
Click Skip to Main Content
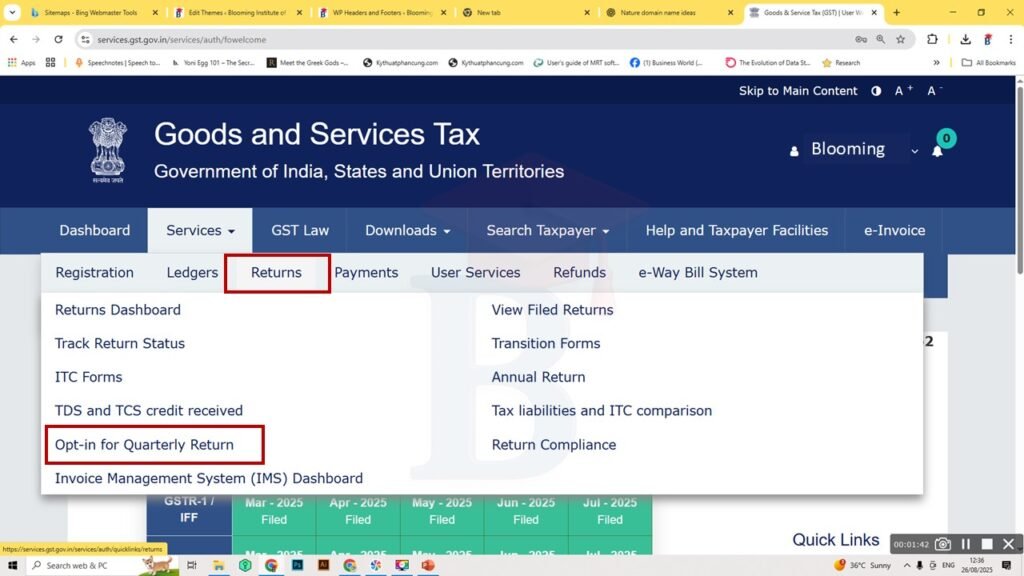[x=798, y=91]
